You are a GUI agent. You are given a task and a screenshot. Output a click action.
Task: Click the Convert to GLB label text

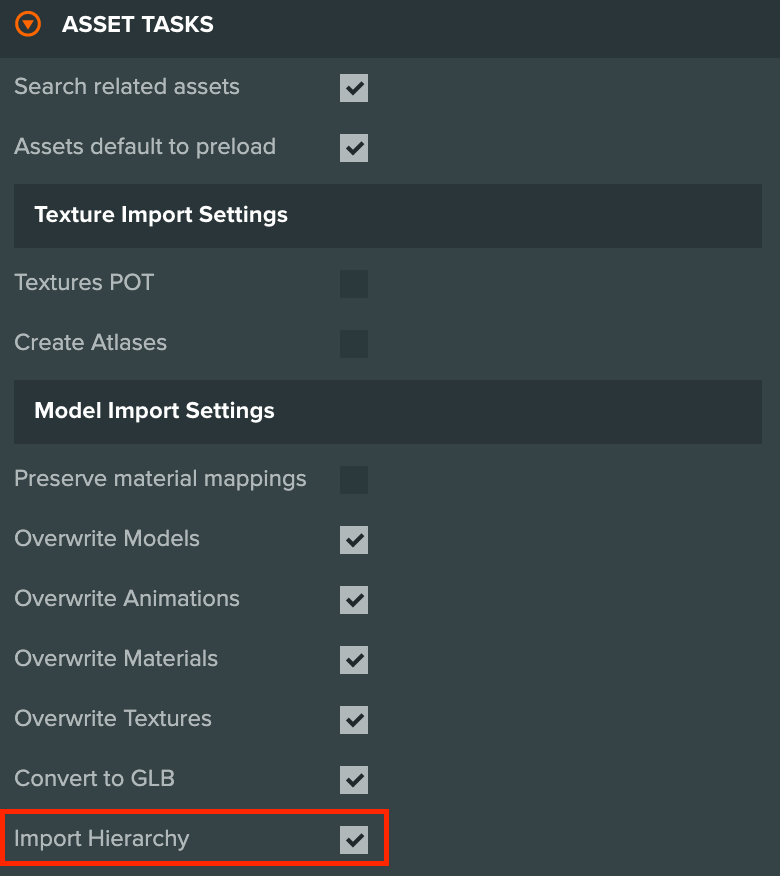pos(94,778)
